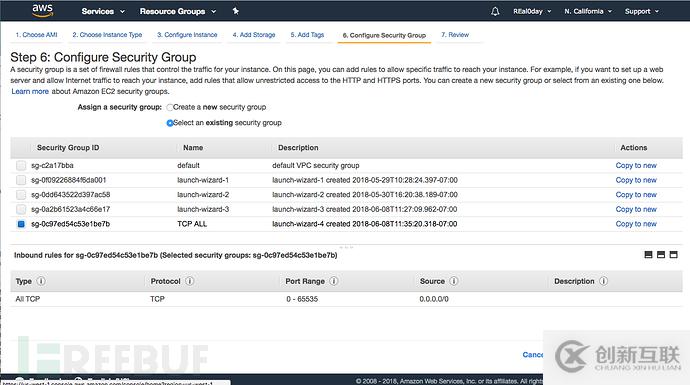The image size is (690, 385).
Task: Click Copy to new for launch-wizard-1
Action: (636, 180)
